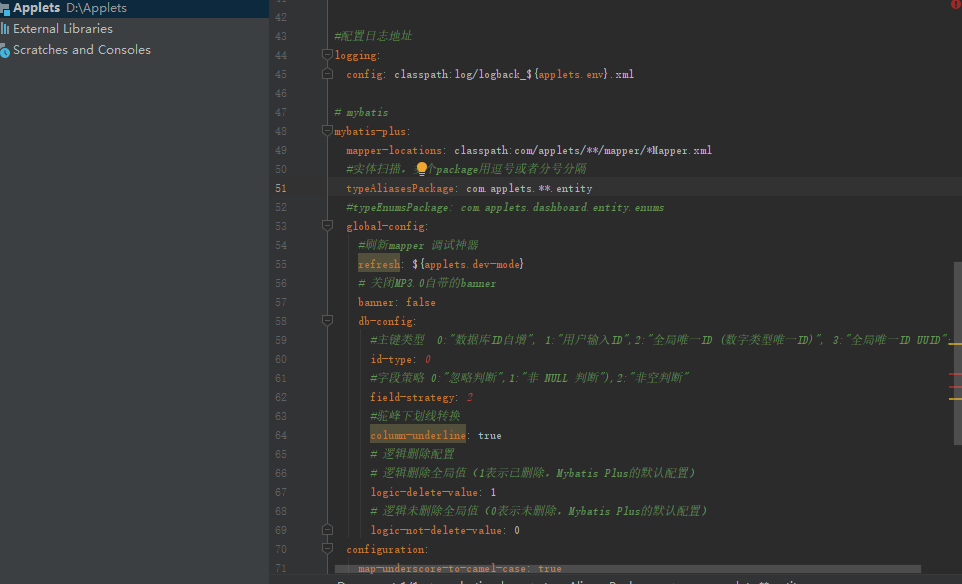Click the lower red error stripe marker
The width and height of the screenshot is (962, 584).
tap(955, 387)
